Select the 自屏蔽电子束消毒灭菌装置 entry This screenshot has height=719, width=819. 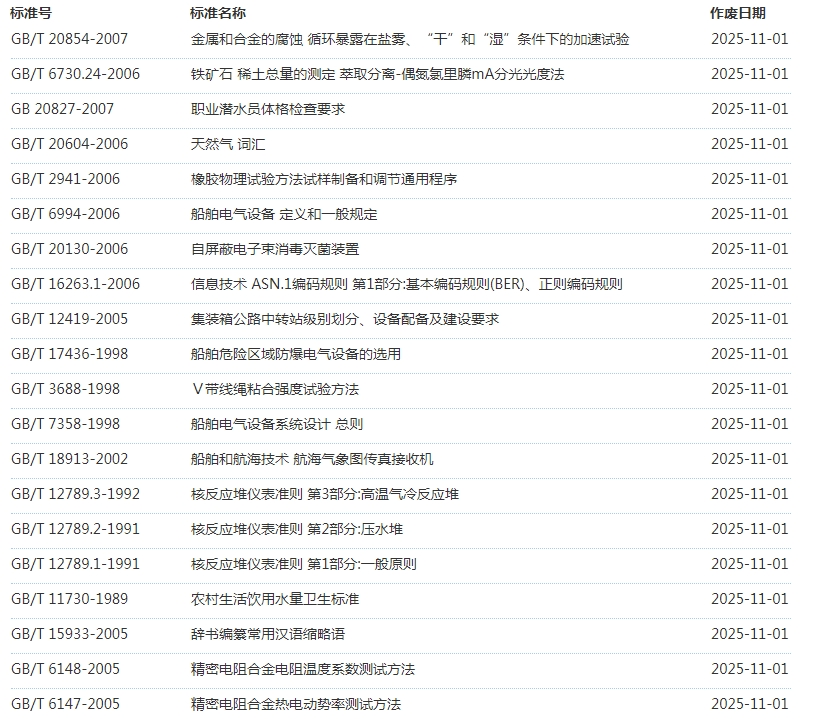(x=274, y=249)
